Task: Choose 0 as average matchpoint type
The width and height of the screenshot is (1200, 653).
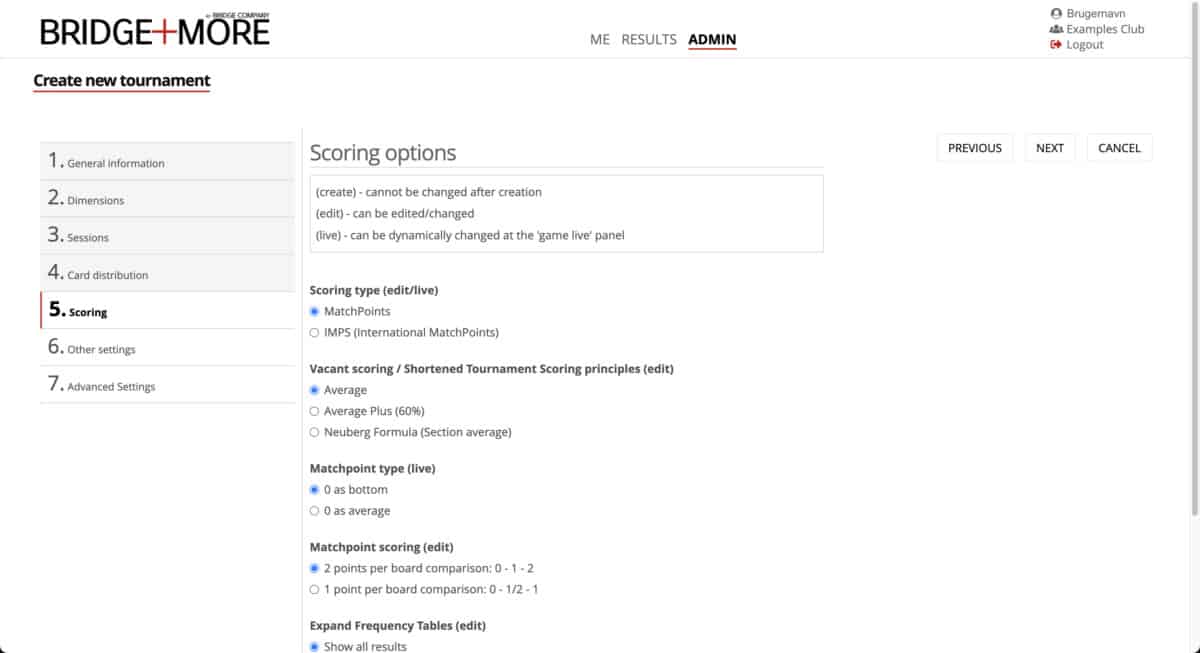Action: 315,511
